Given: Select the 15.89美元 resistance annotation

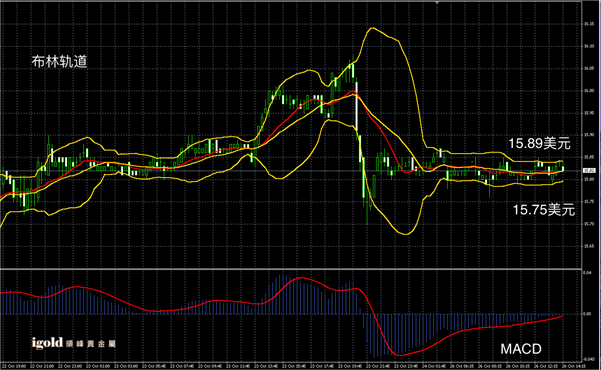Looking at the screenshot, I should (540, 143).
